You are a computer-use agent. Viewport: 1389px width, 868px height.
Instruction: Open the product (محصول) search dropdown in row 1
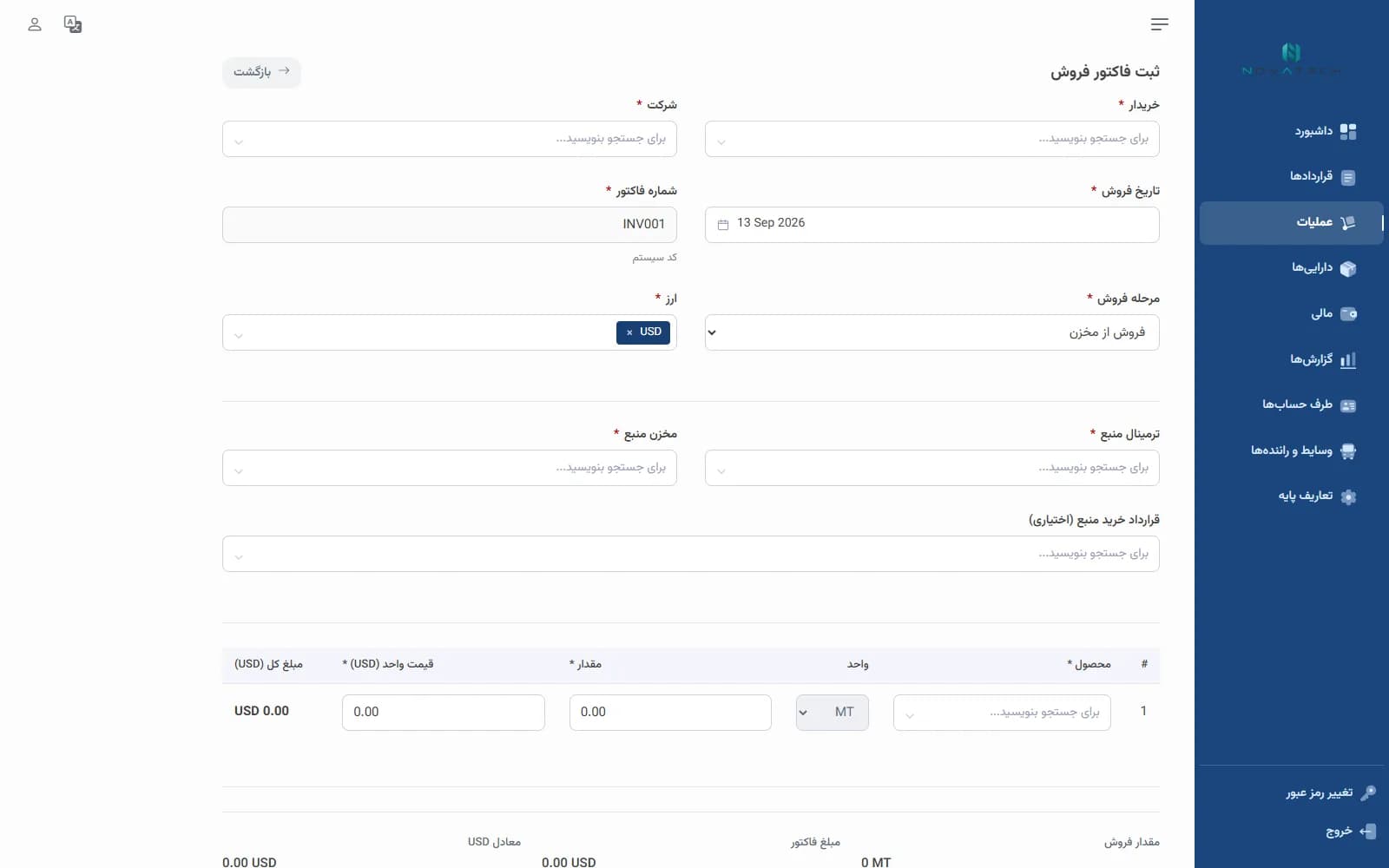click(1002, 713)
